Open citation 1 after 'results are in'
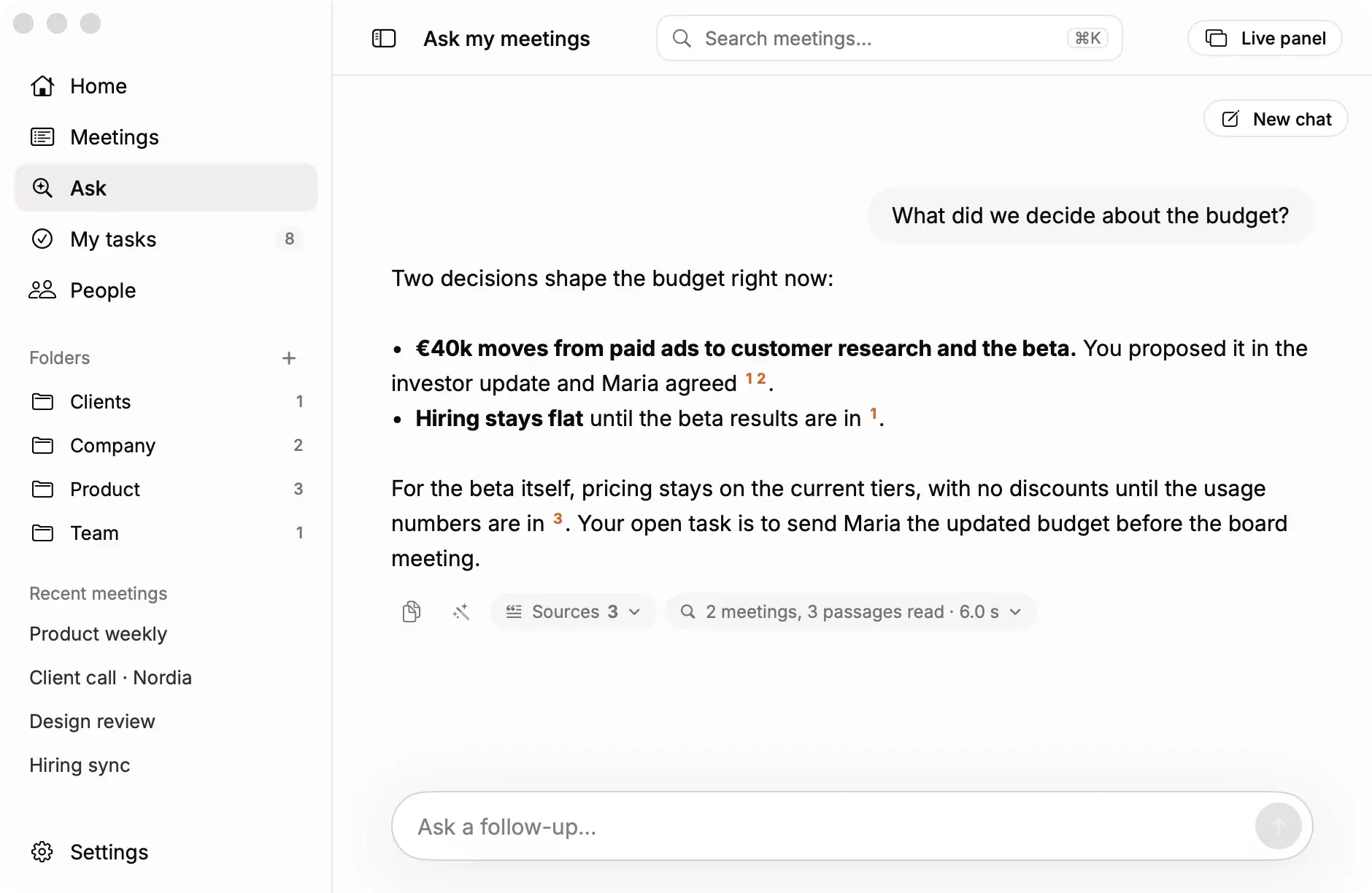 click(874, 414)
